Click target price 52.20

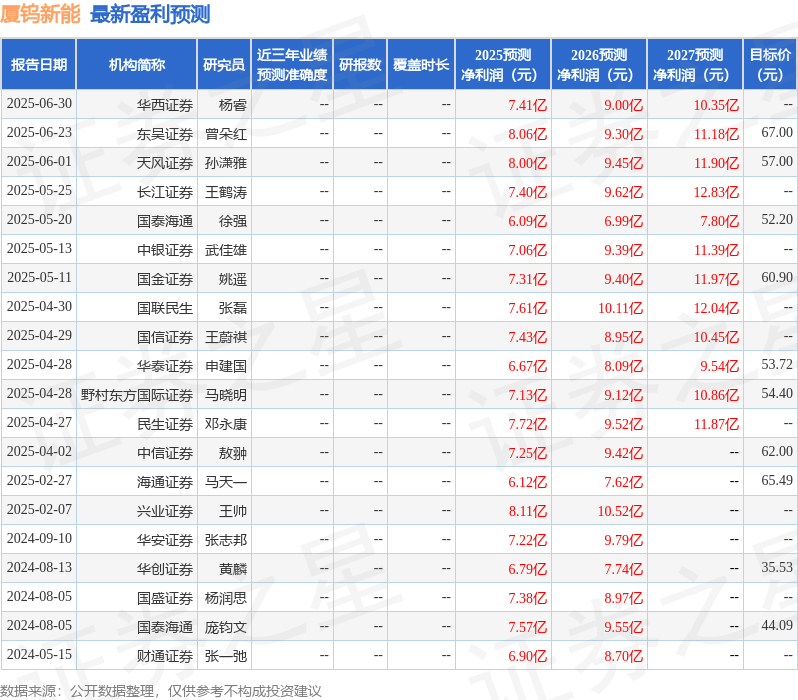[777, 220]
